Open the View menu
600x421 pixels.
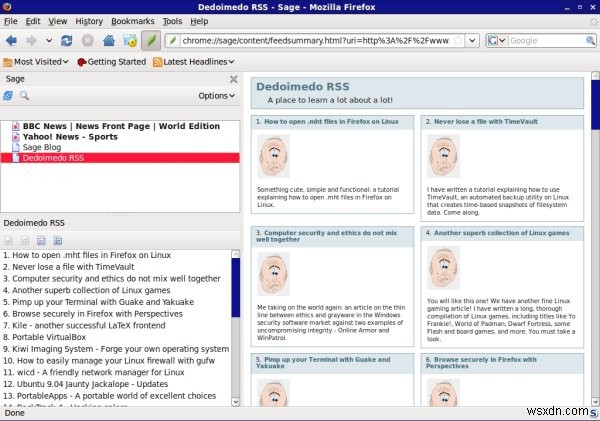coord(57,21)
